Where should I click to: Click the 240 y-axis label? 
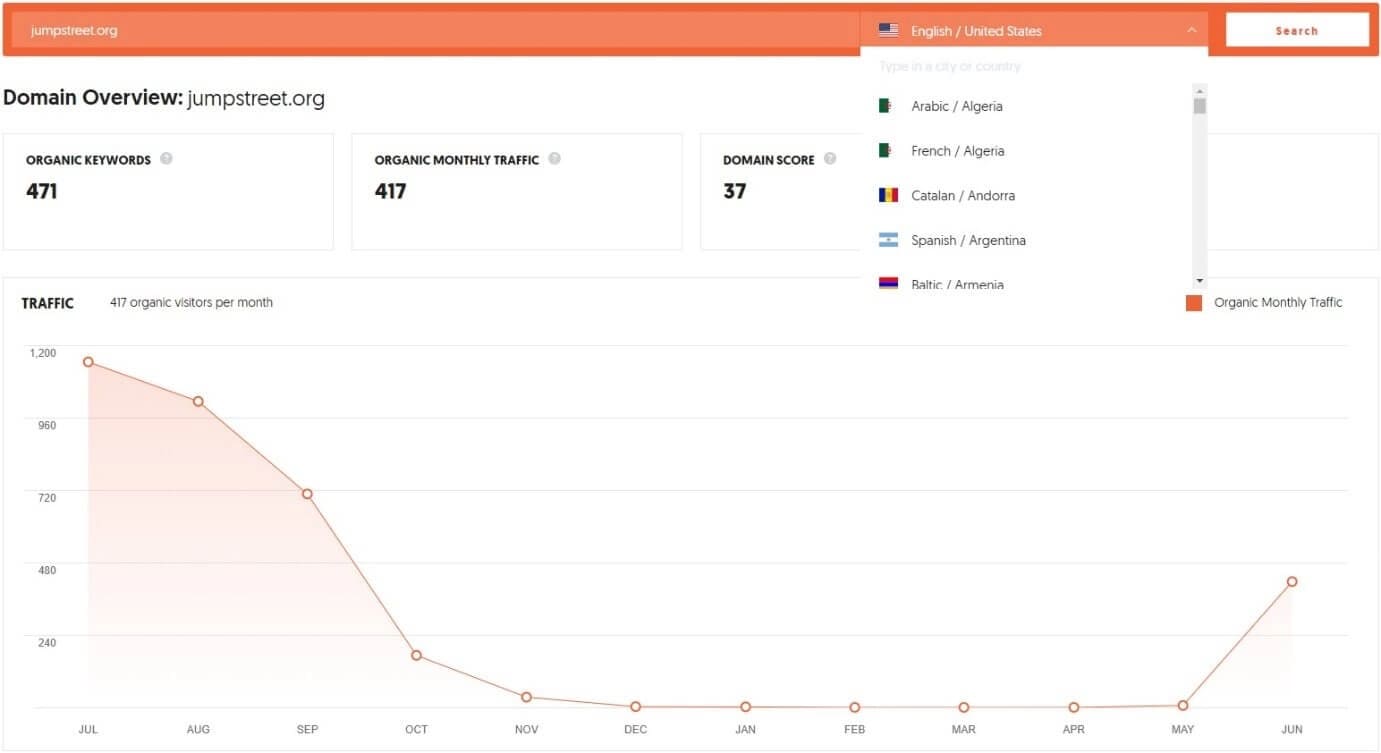pos(47,642)
